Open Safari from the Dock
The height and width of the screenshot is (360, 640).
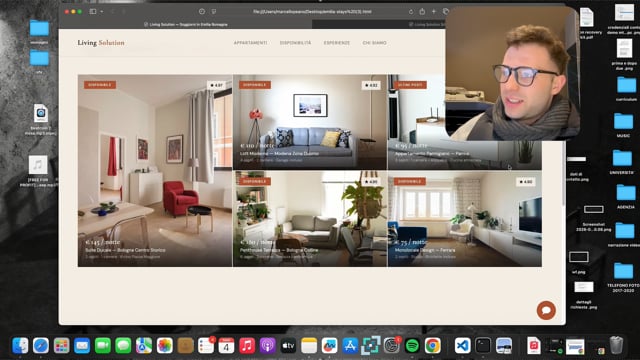41,346
